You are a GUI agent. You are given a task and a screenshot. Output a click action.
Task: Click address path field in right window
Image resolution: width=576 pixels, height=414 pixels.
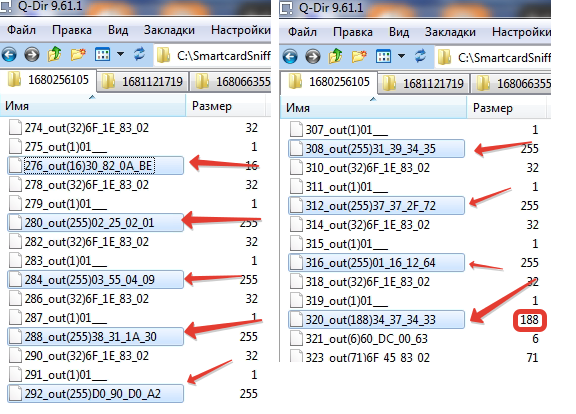pos(493,57)
